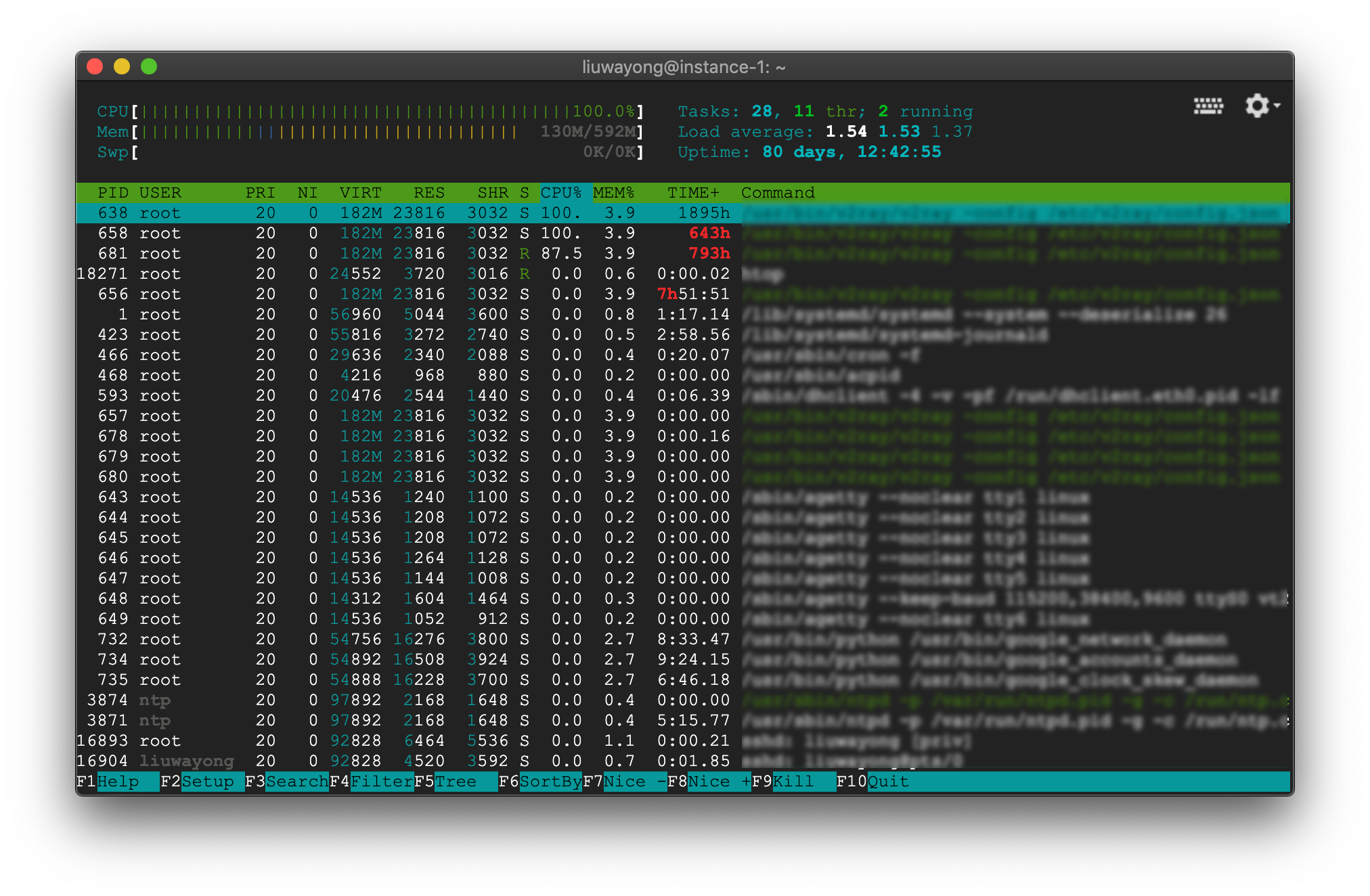Click the yellow minimize window button

(x=122, y=66)
